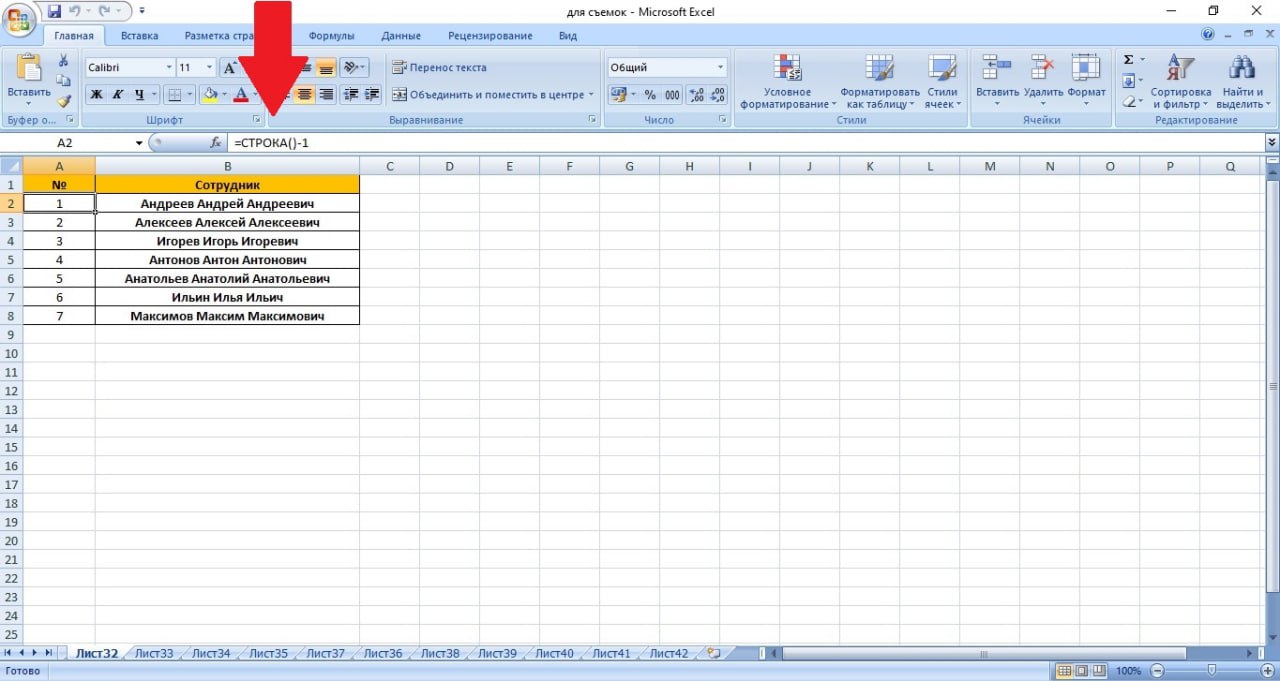Toggle Wrap Text (Перенос текста)
The height and width of the screenshot is (681, 1280).
(439, 68)
